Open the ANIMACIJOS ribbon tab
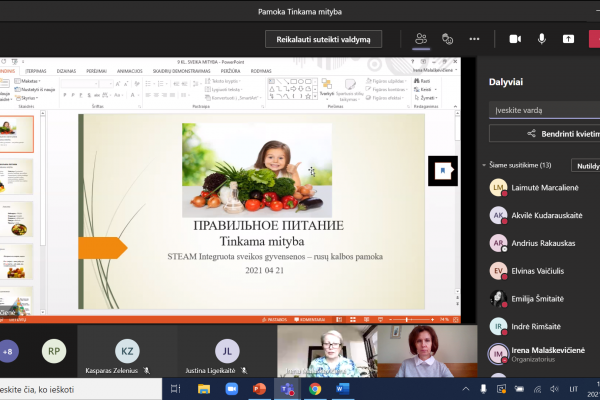The image size is (600, 400). point(129,71)
